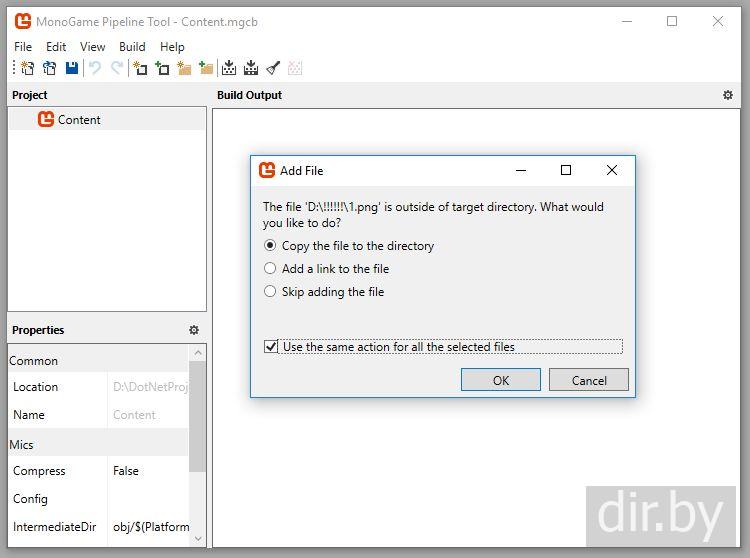This screenshot has width=750, height=558.
Task: Click the Add Existing Folder toolbar icon
Action: [x=206, y=68]
